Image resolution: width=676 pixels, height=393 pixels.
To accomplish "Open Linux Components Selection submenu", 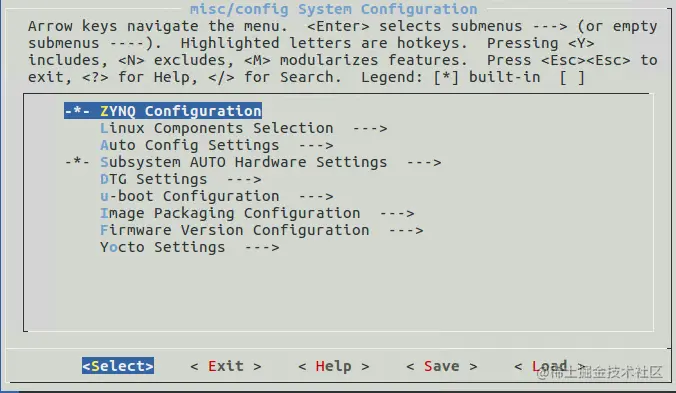I will click(x=244, y=128).
